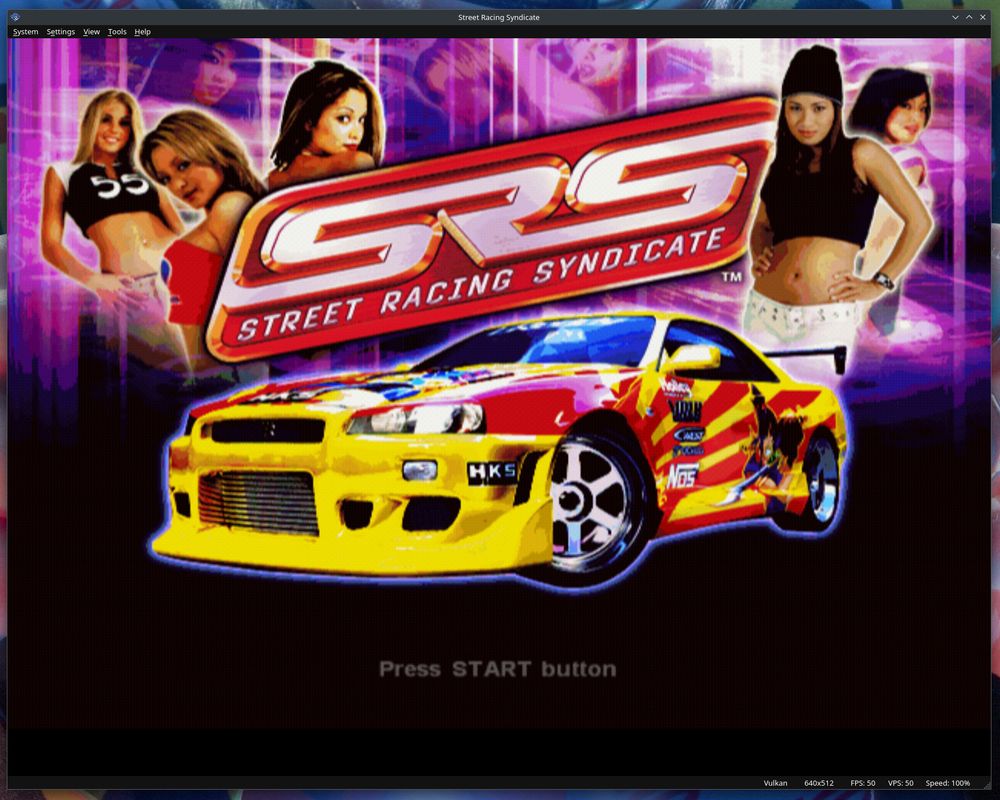
Task: Click the 640x512 resolution status entry
Action: [819, 783]
